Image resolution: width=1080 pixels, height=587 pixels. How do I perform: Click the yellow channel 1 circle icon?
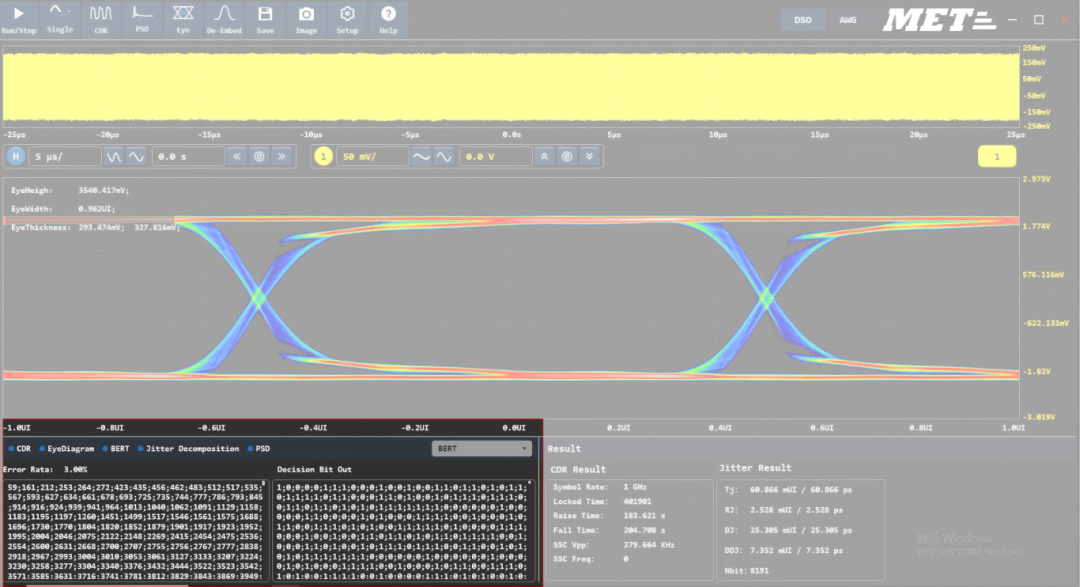[323, 156]
